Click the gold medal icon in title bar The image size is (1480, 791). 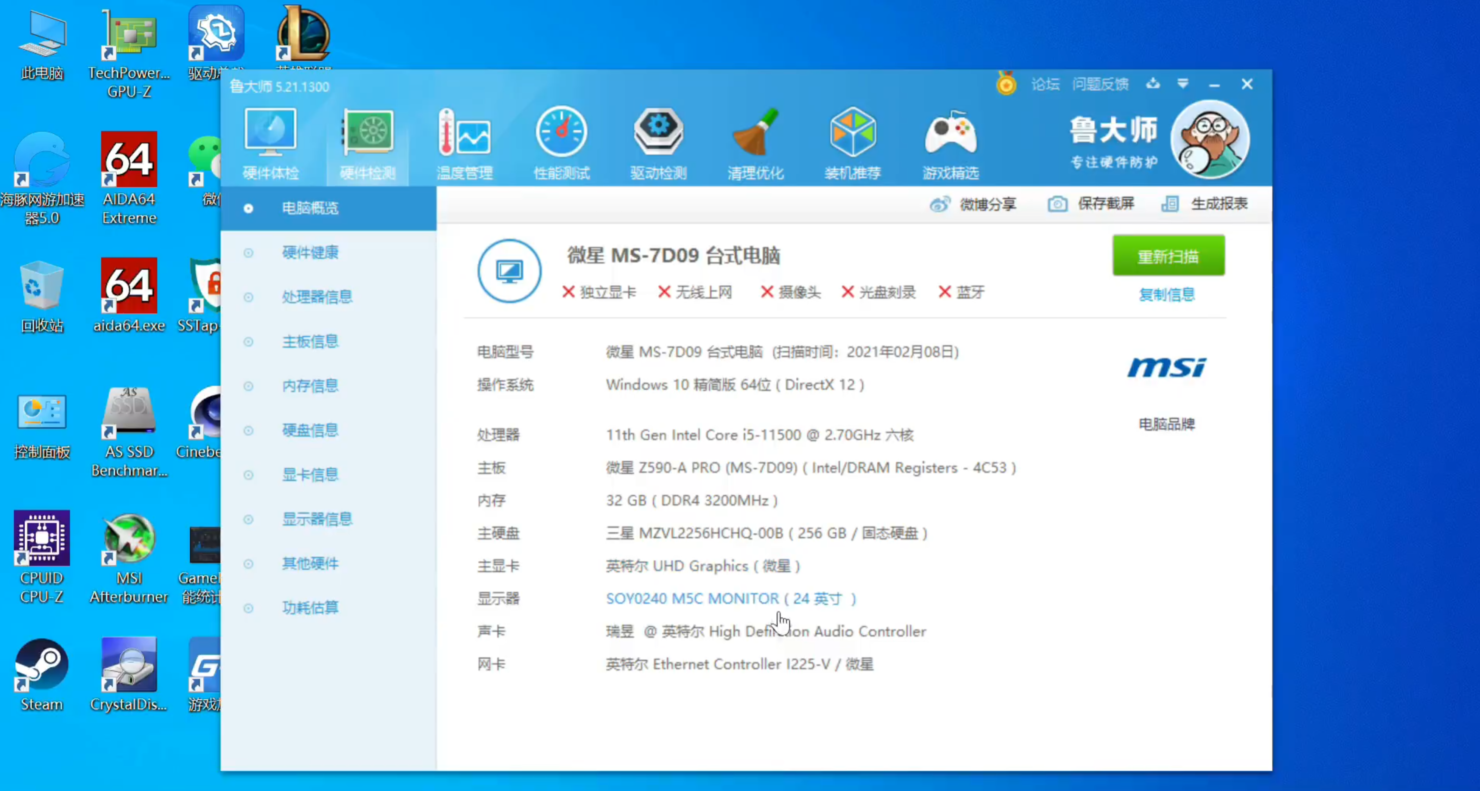pos(1006,84)
